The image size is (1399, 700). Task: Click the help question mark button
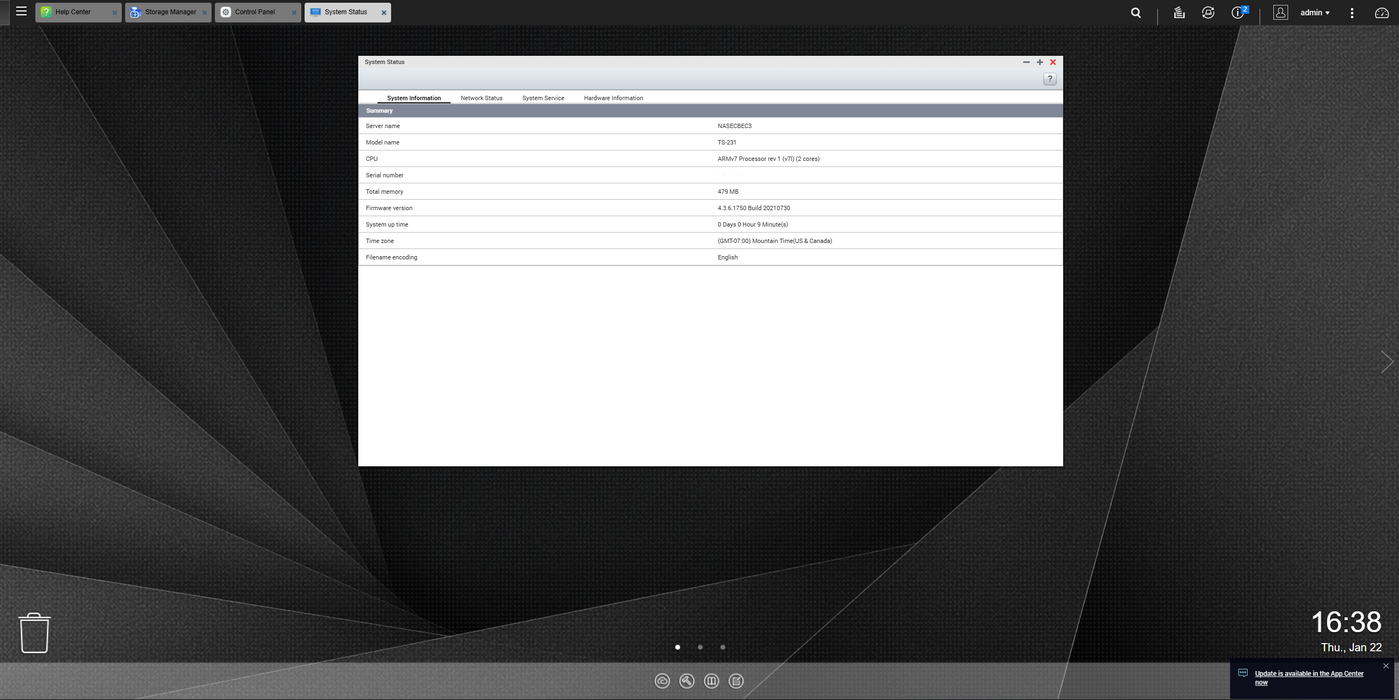pyautogui.click(x=1050, y=79)
